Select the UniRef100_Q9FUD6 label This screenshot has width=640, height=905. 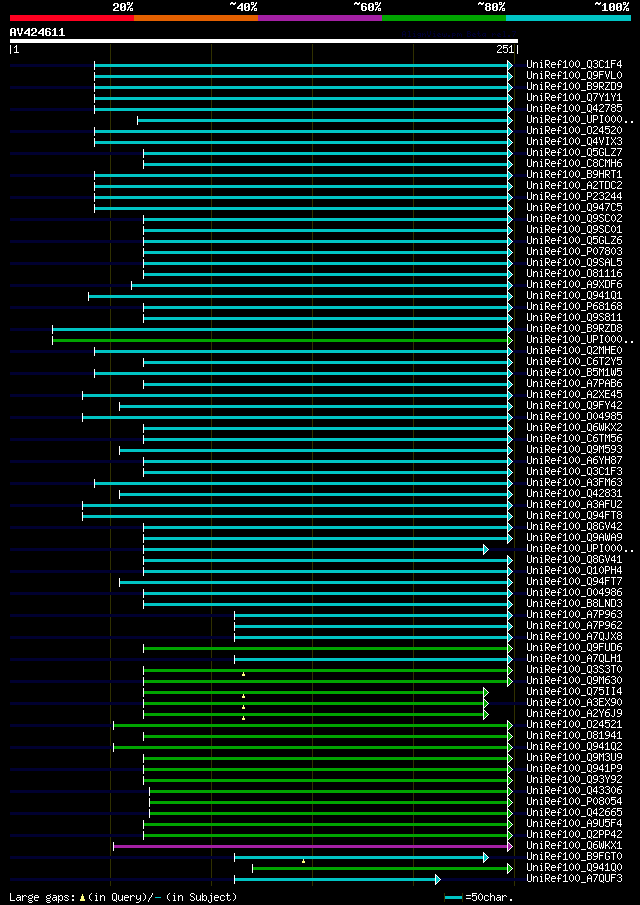point(574,648)
